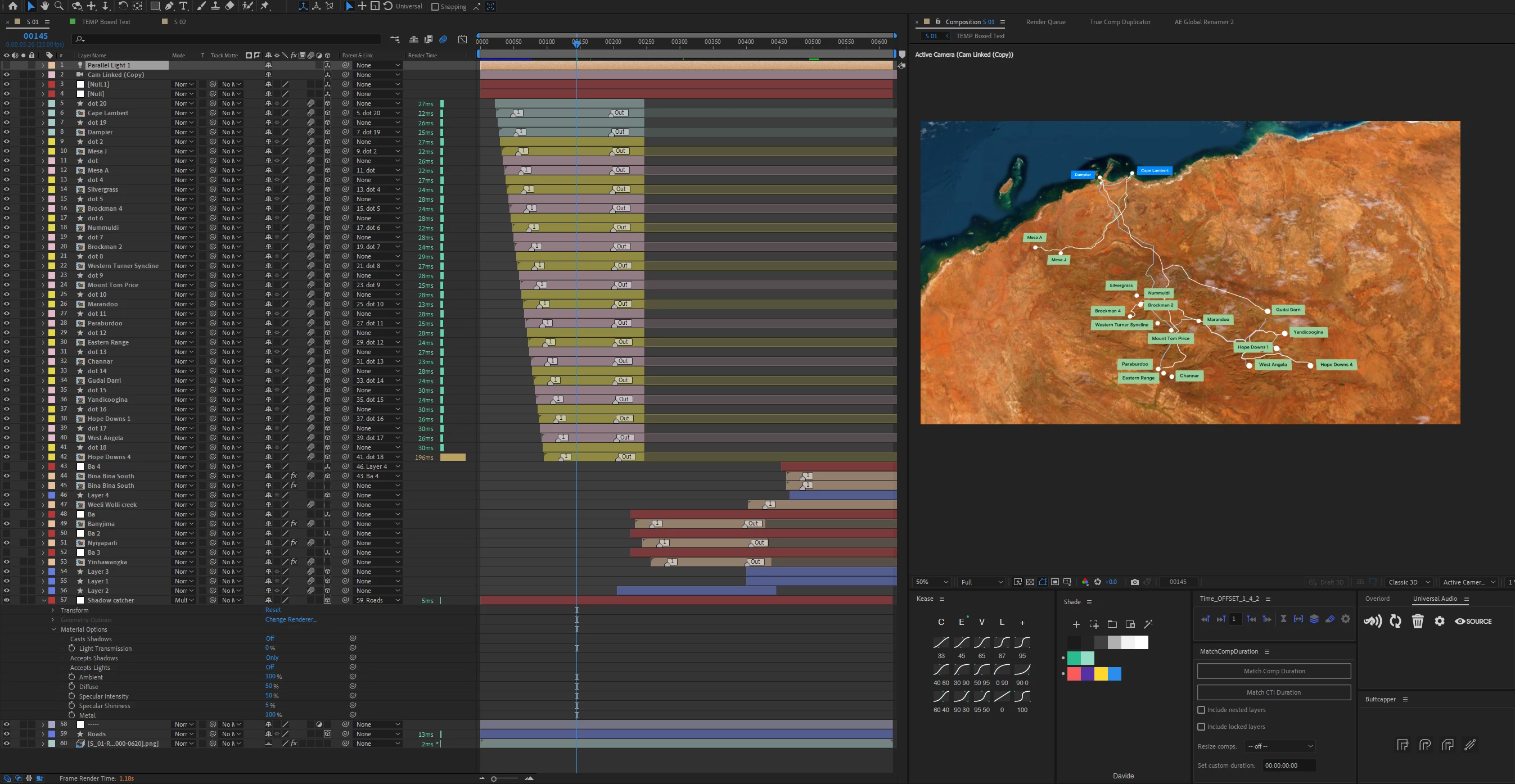The height and width of the screenshot is (784, 1515).
Task: Select the Puppet Pin tool
Action: pyautogui.click(x=265, y=6)
